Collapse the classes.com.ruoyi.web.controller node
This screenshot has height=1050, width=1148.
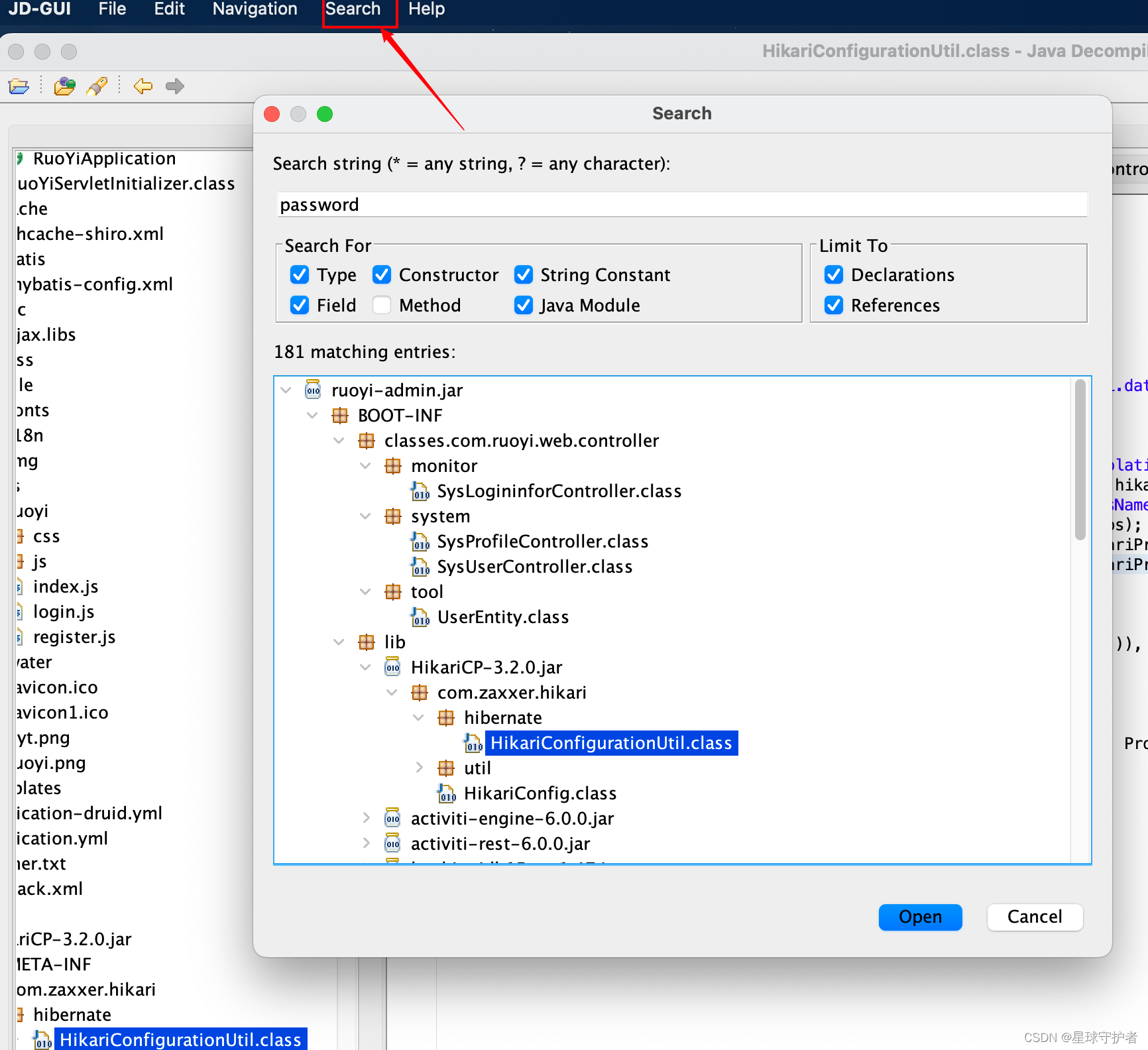[x=339, y=440]
